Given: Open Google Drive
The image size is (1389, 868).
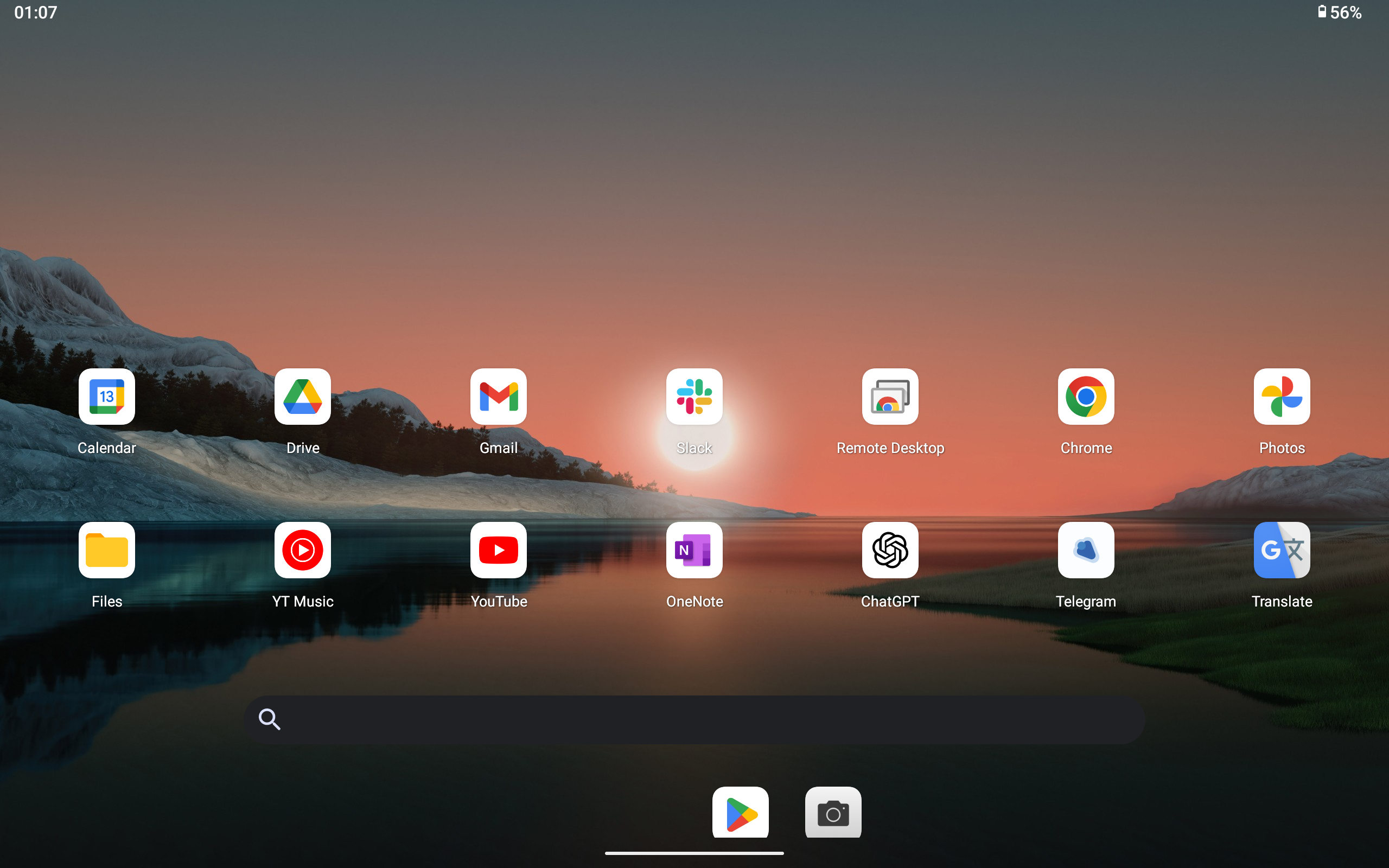Looking at the screenshot, I should tap(302, 397).
